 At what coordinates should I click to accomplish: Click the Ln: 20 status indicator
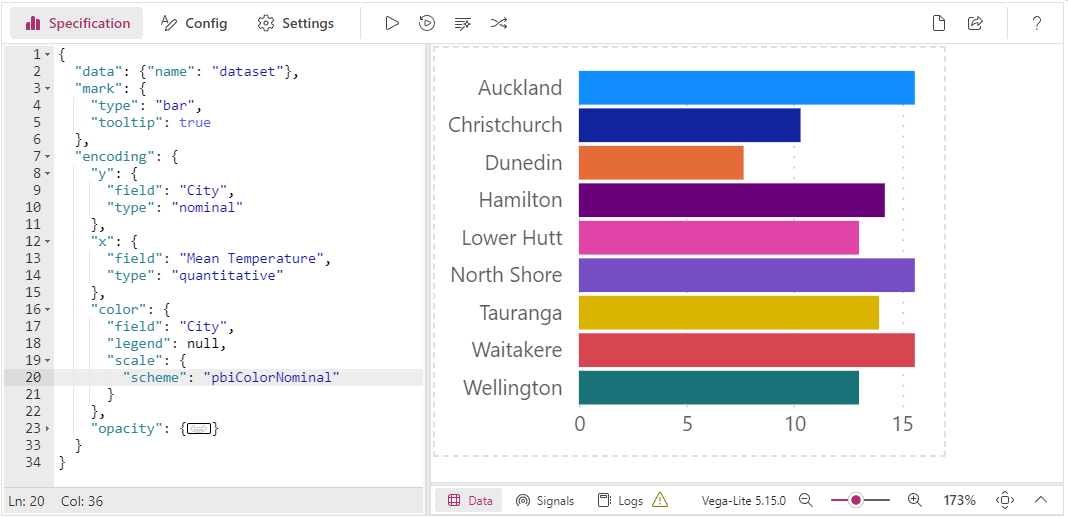pyautogui.click(x=27, y=502)
